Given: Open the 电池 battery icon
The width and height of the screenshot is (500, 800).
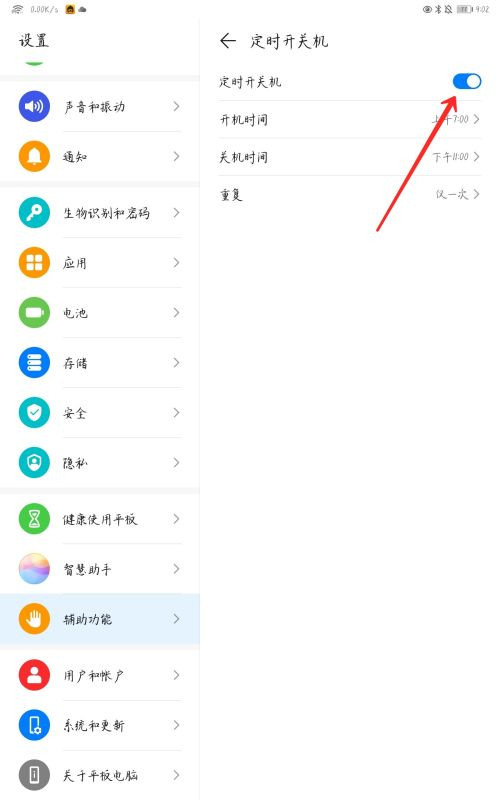Looking at the screenshot, I should 34,312.
